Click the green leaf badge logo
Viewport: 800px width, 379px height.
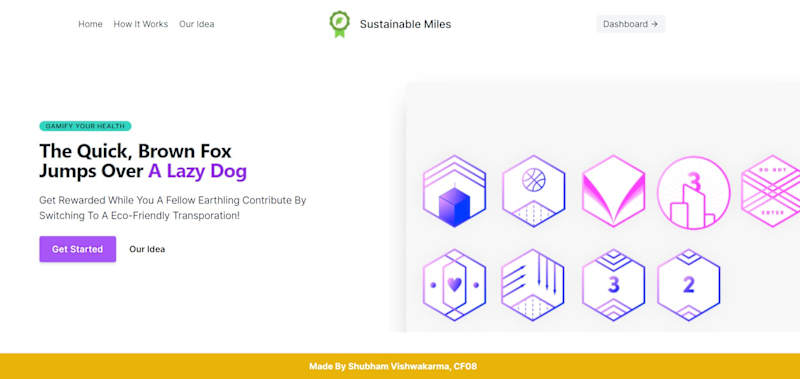coord(339,24)
